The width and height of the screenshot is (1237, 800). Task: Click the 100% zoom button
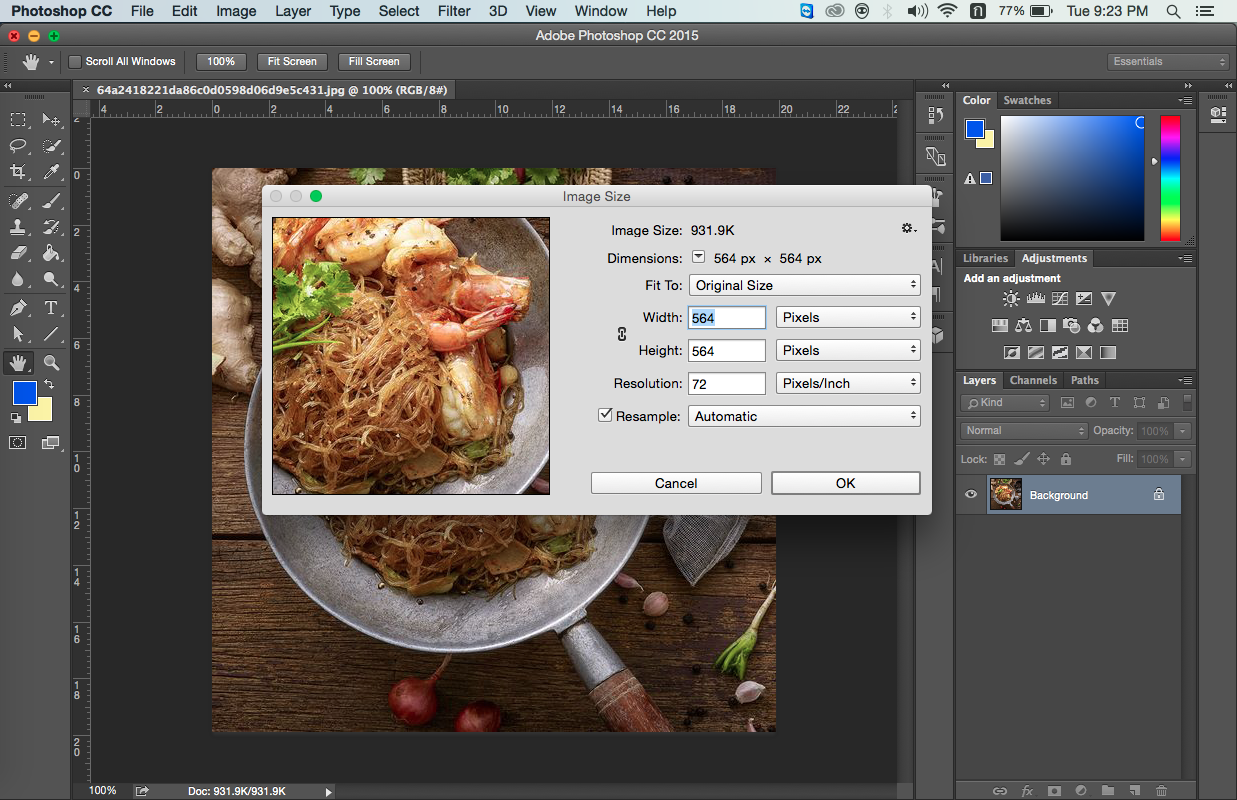[221, 62]
